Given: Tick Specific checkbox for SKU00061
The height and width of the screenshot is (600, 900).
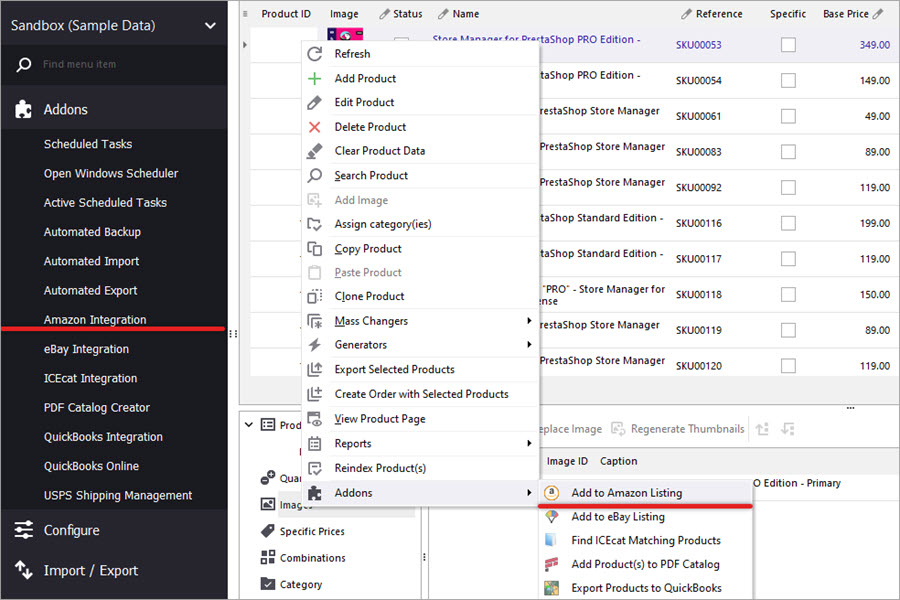Looking at the screenshot, I should [788, 116].
